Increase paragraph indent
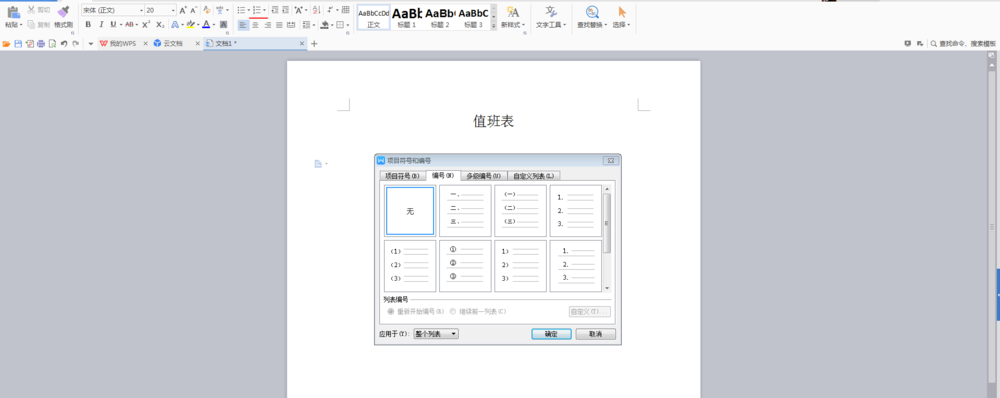This screenshot has width=1000, height=398. [286, 10]
